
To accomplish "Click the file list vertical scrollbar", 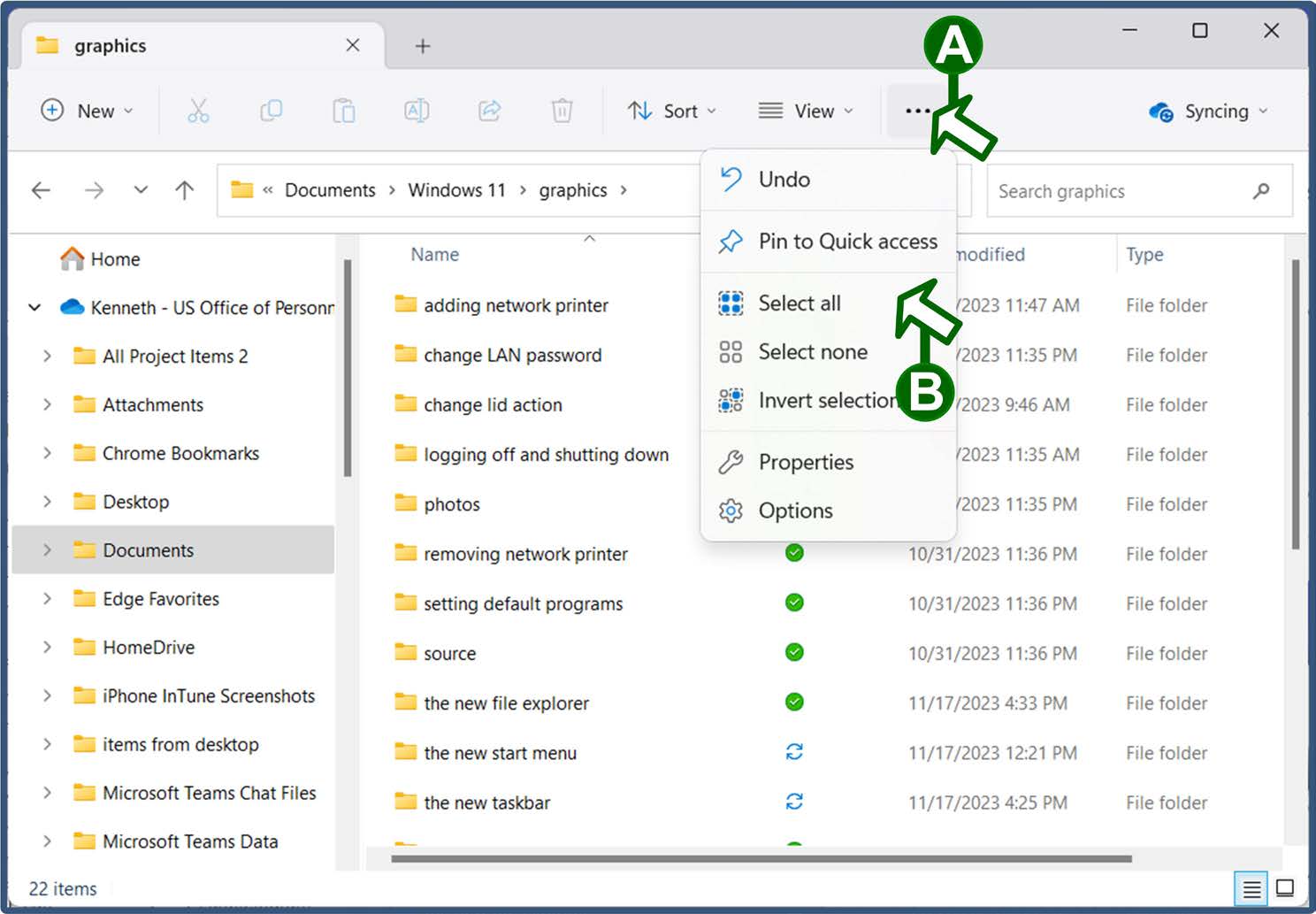I will 1295,404.
